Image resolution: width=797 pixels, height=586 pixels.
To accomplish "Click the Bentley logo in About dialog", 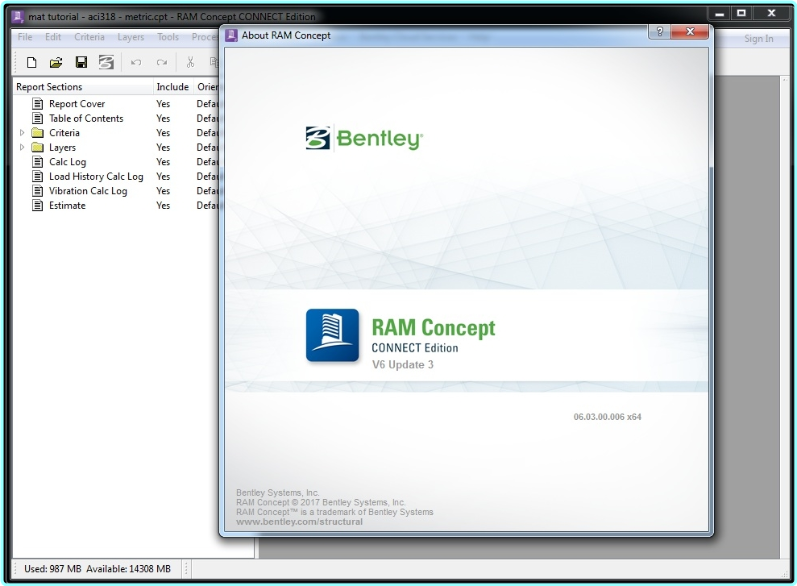I will pos(364,138).
